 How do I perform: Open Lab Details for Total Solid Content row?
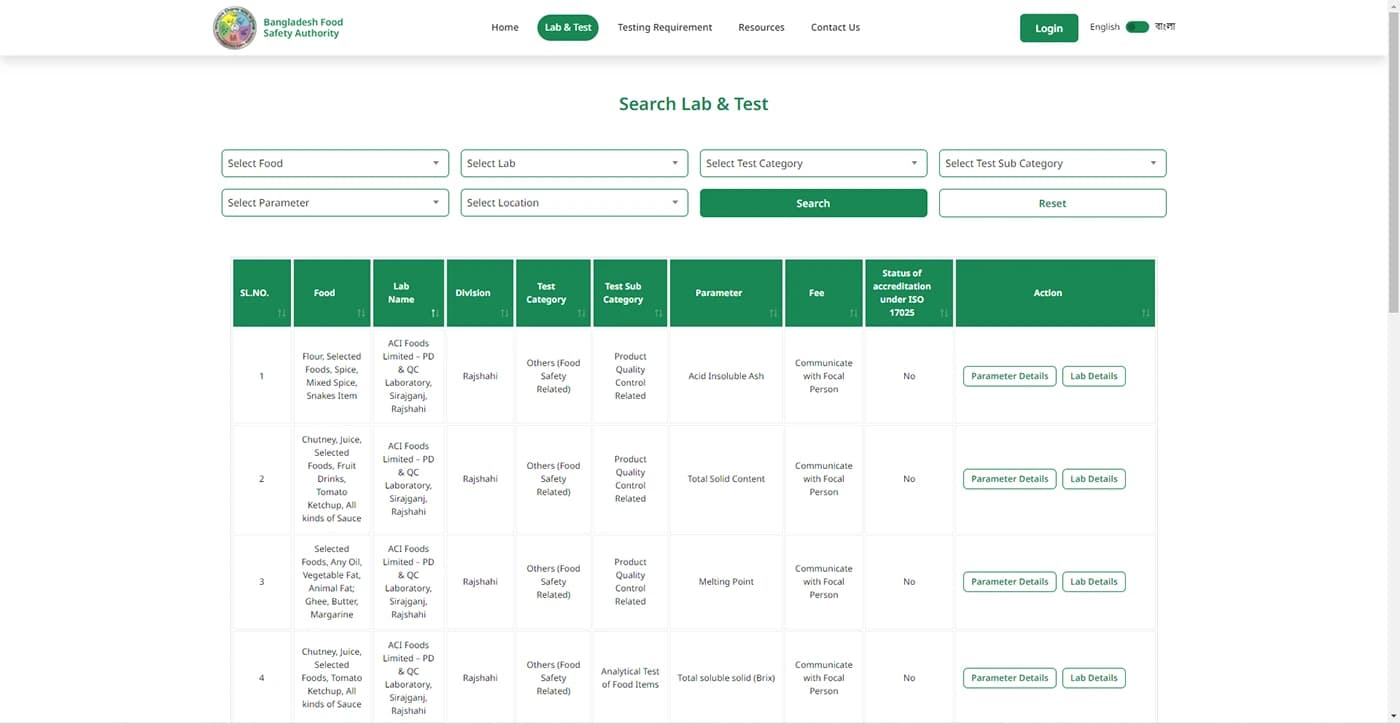click(1094, 479)
